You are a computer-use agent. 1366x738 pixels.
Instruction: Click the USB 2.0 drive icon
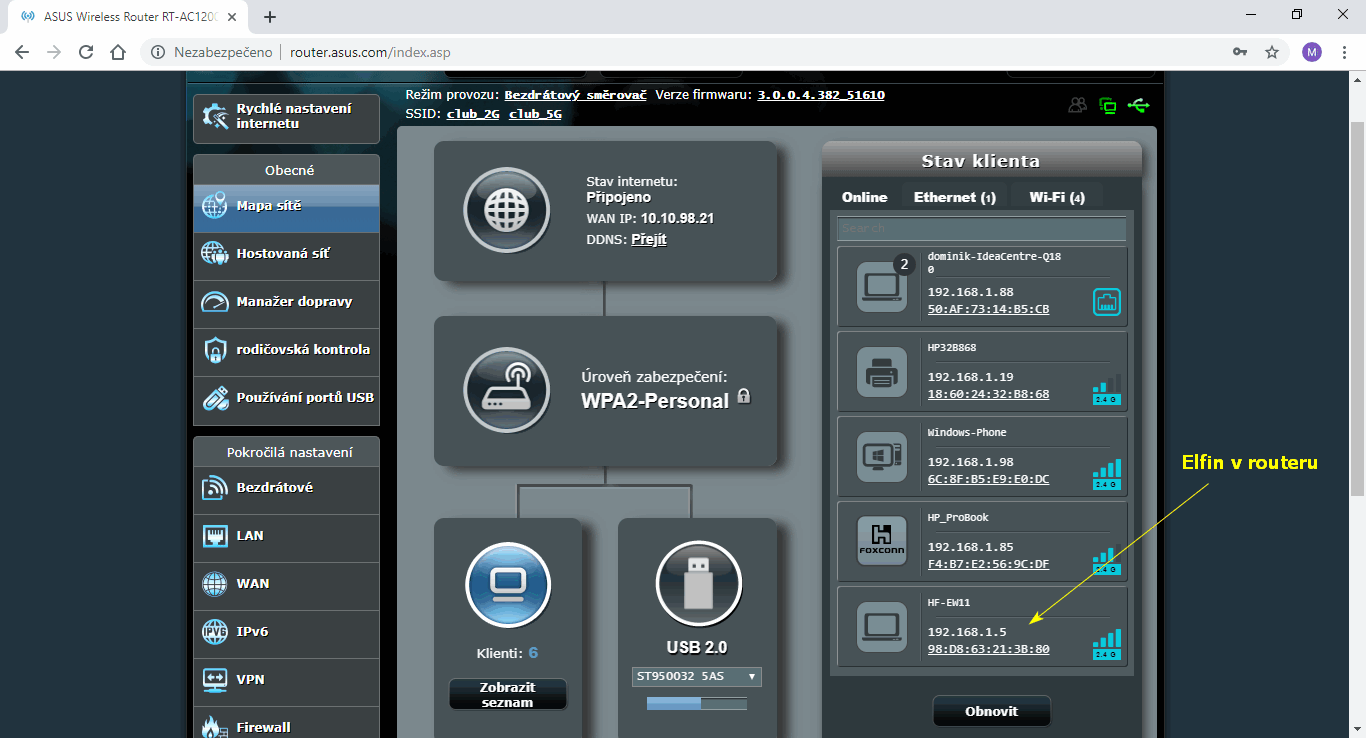coord(698,584)
